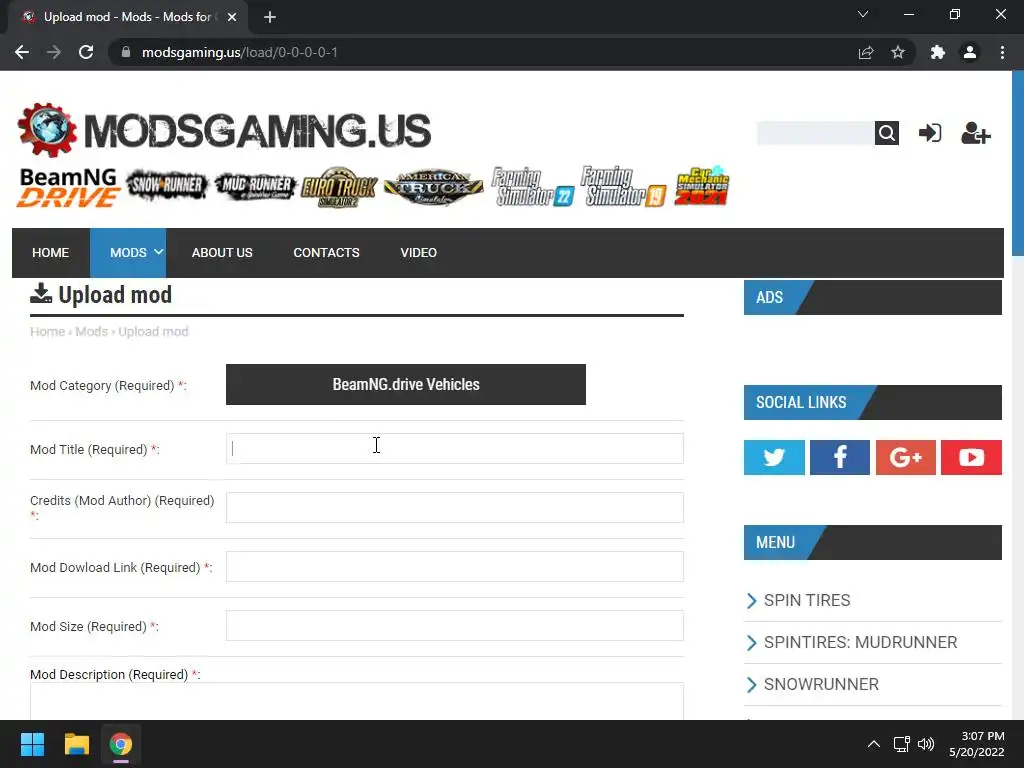Open the Chrome three-dot menu
The image size is (1024, 768).
point(1002,52)
